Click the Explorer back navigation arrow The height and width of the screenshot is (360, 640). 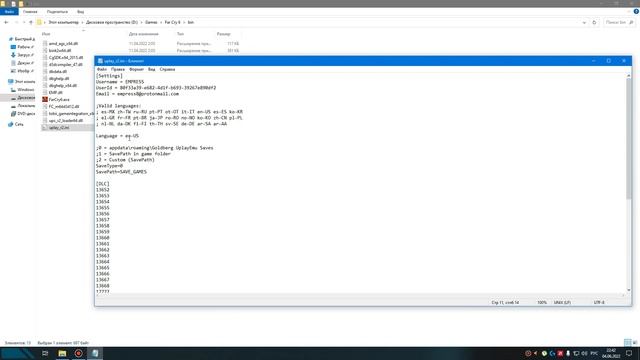click(x=6, y=22)
